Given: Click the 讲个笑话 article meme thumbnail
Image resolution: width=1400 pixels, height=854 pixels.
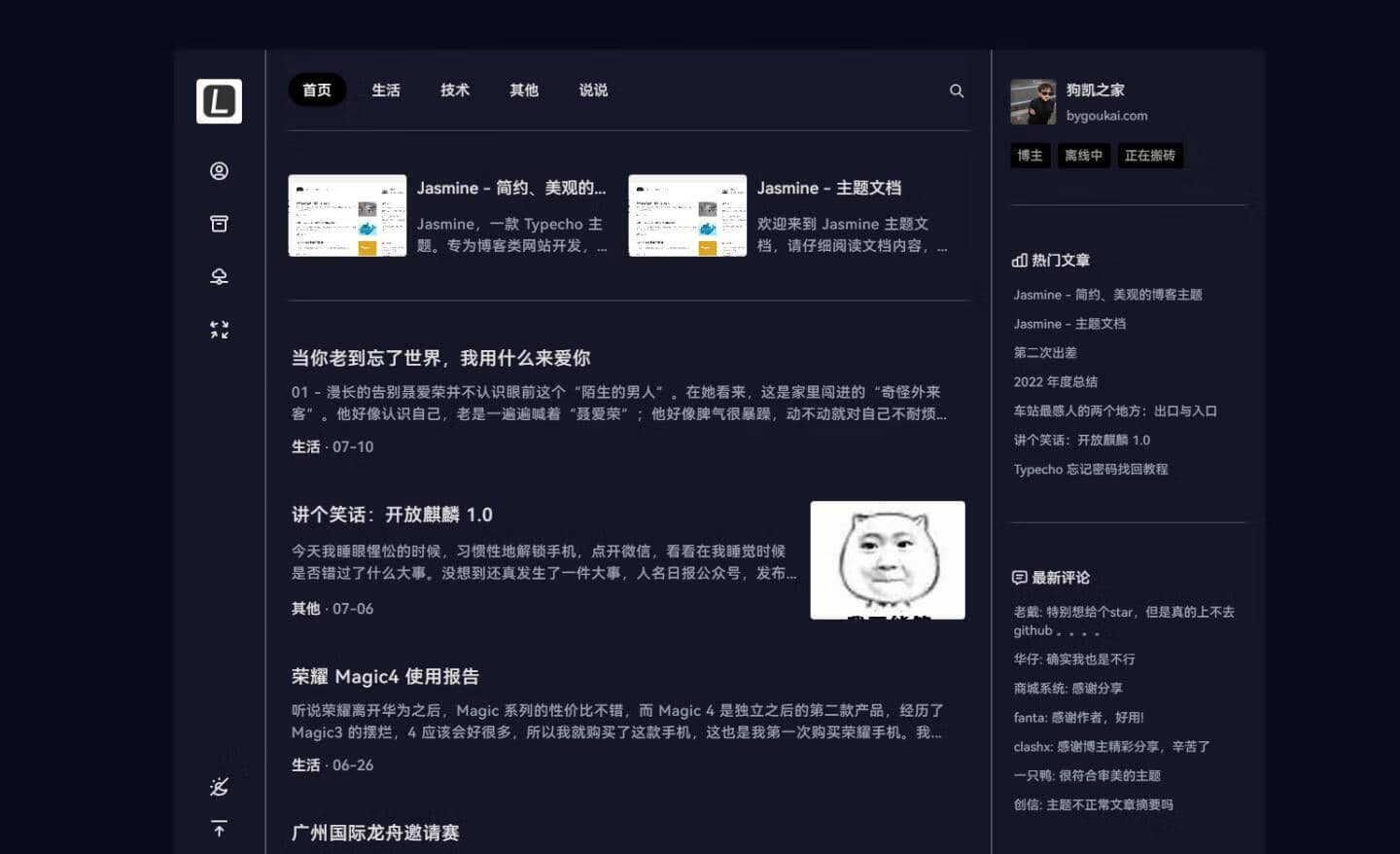Looking at the screenshot, I should (888, 560).
